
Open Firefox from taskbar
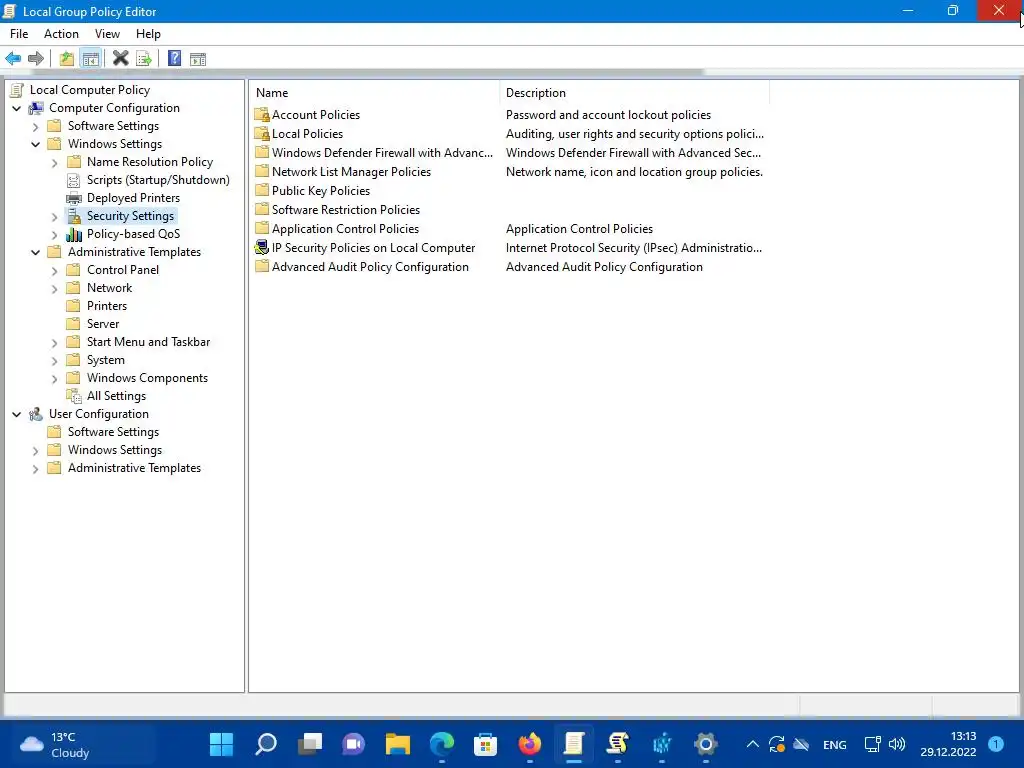coord(530,744)
